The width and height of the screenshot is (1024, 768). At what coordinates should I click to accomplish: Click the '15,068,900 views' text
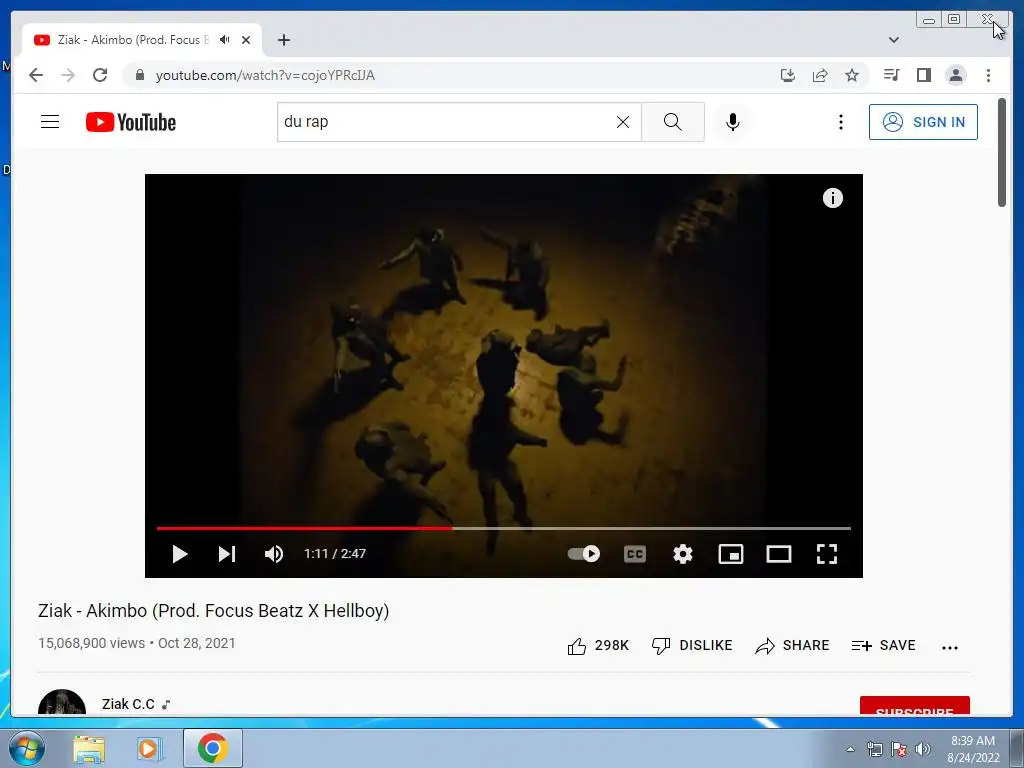point(91,643)
